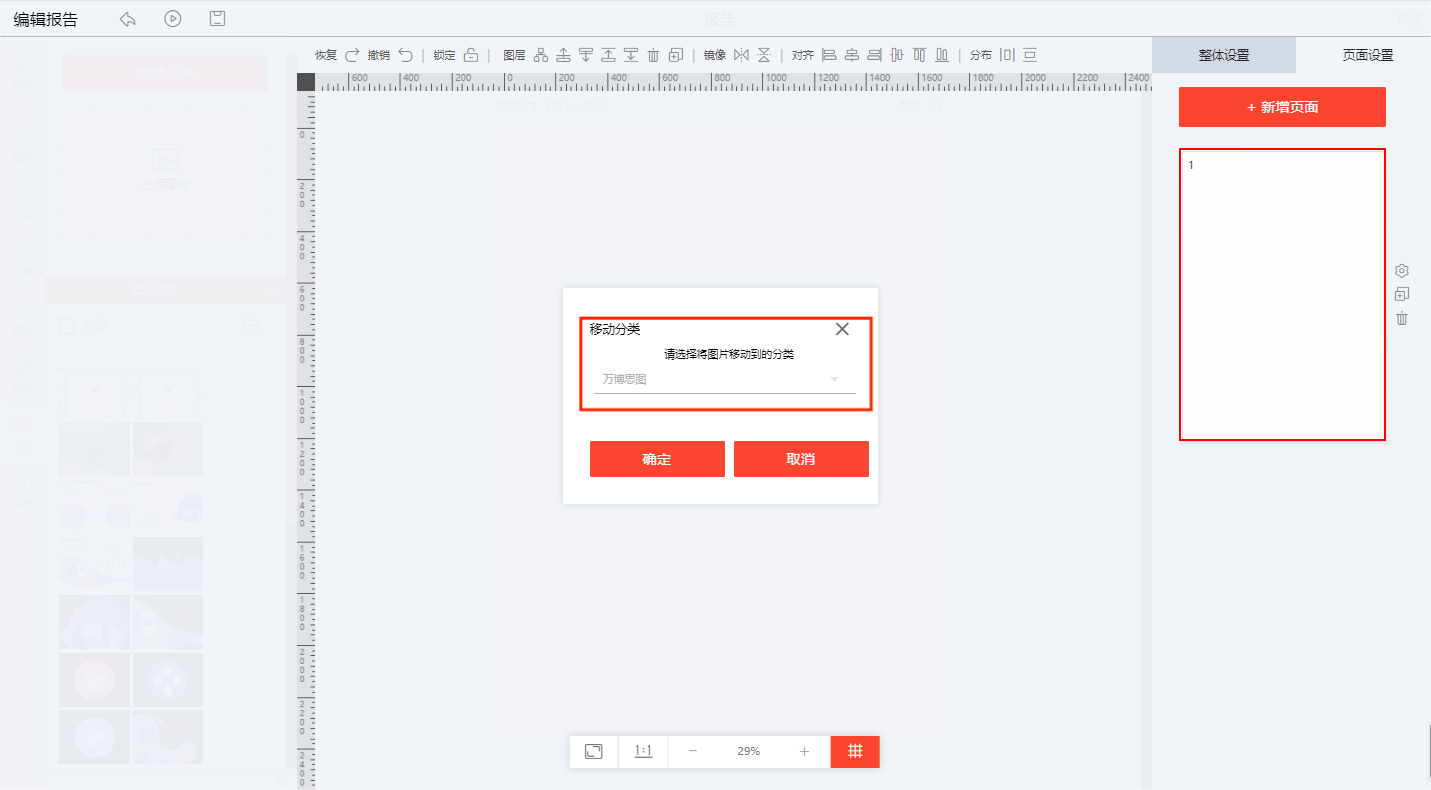Switch to the 整体设置 tab
This screenshot has height=790, width=1431.
[x=1223, y=55]
